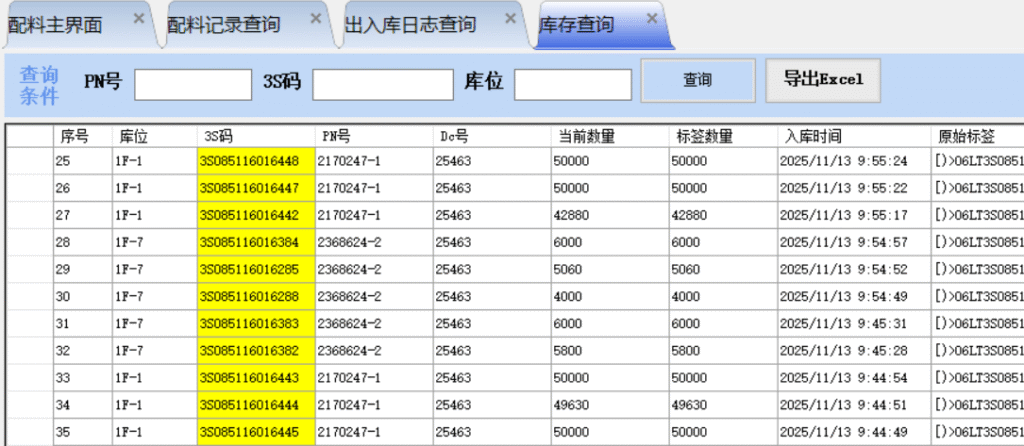1024x446 pixels.
Task: Click 原始标签 cell in row 31
Action: (x=978, y=324)
